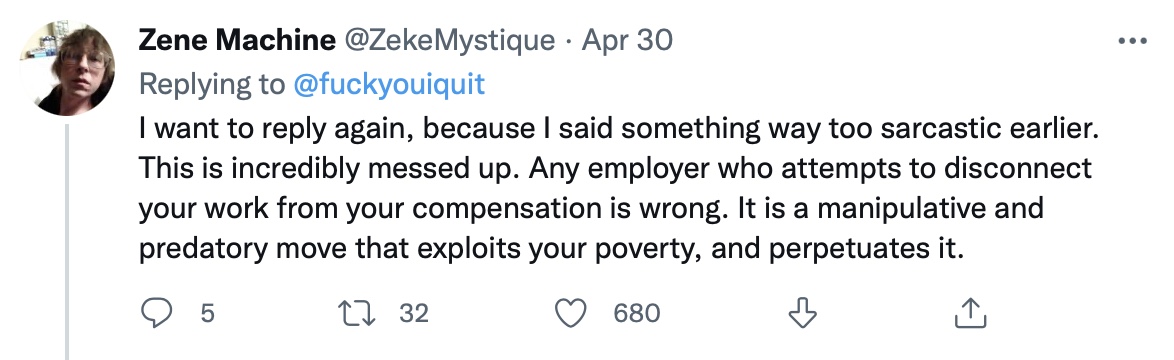Image resolution: width=1174 pixels, height=360 pixels.
Task: Open the reply speech bubble icon
Action: tap(156, 313)
